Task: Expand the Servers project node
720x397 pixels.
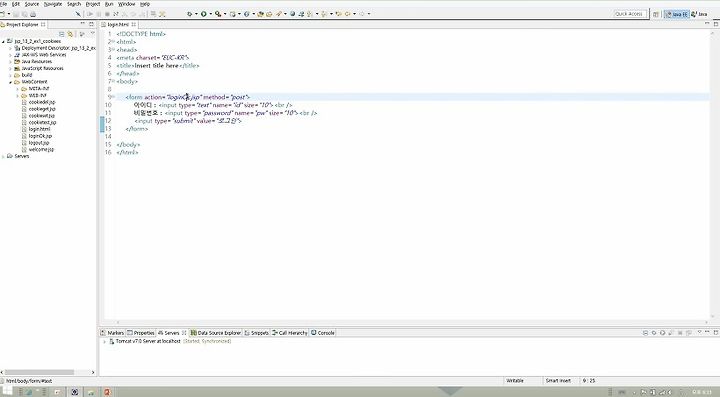Action: (3, 156)
